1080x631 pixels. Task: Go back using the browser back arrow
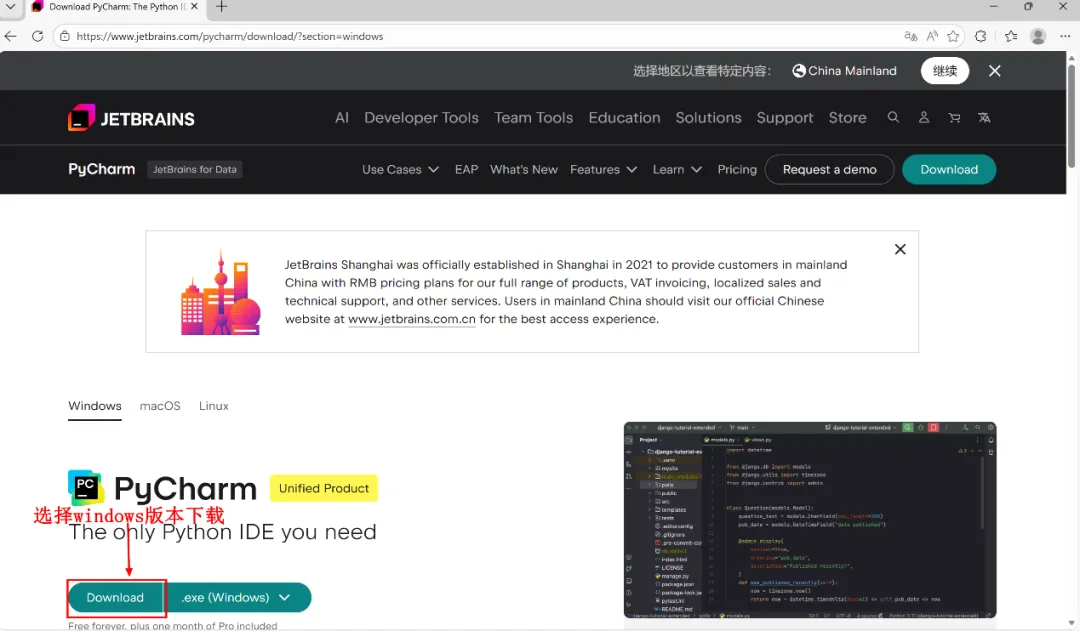click(x=10, y=36)
